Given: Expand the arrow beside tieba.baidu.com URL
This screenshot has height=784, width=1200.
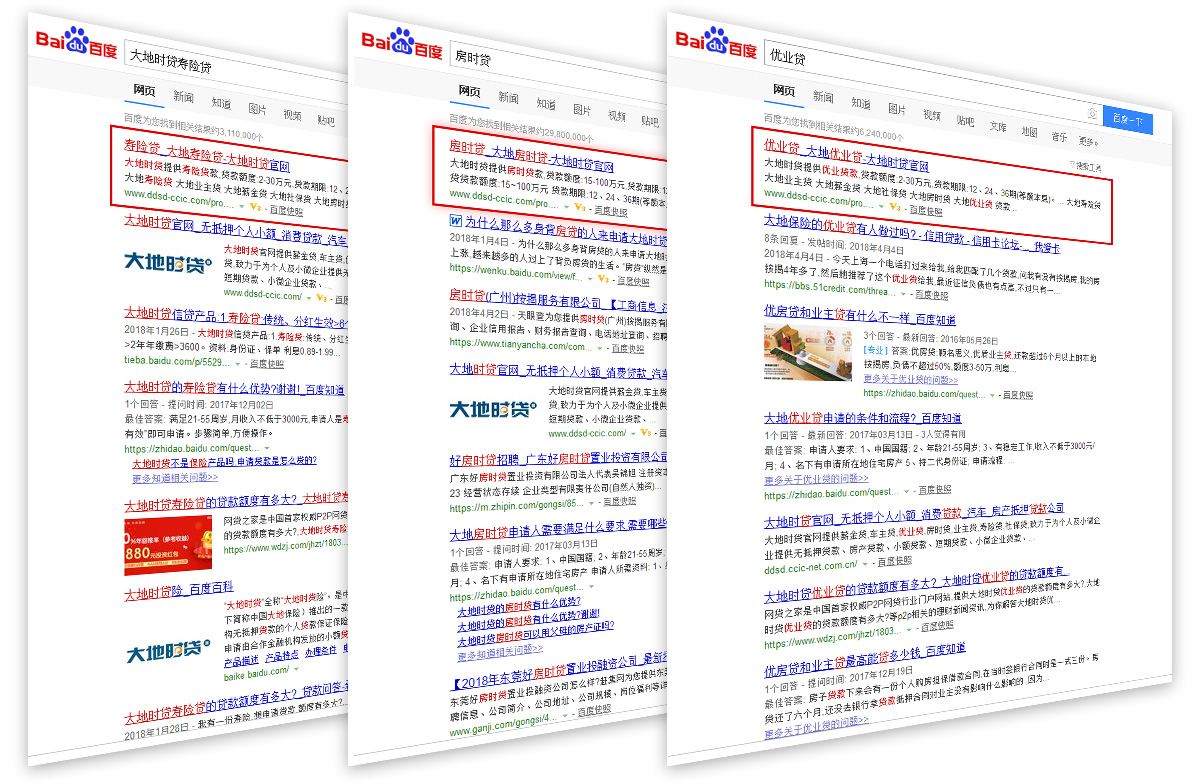Looking at the screenshot, I should click(x=239, y=364).
